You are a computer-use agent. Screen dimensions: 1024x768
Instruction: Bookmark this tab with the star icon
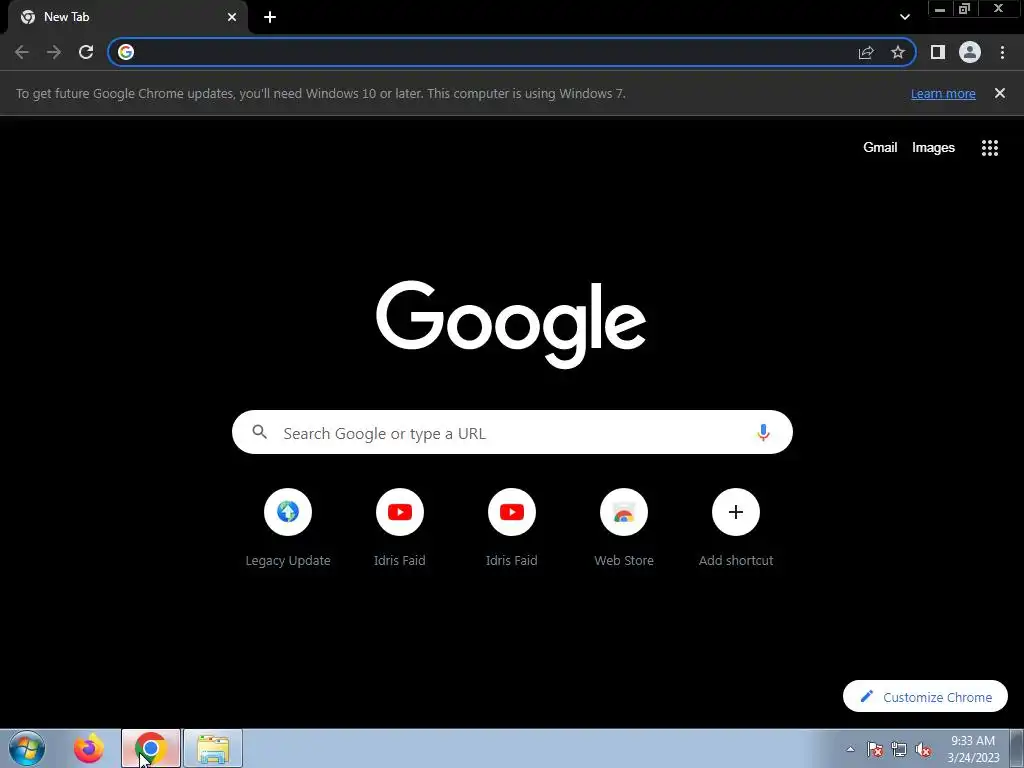[898, 52]
